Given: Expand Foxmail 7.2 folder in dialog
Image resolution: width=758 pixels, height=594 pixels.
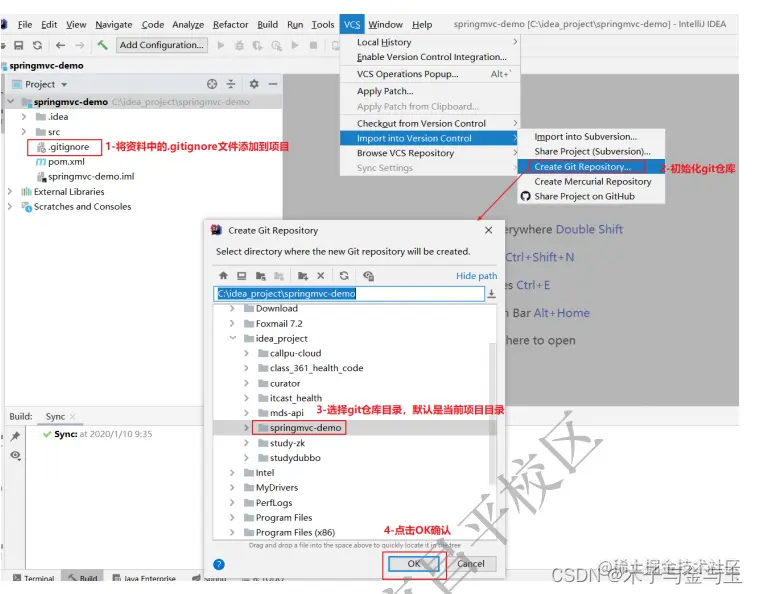Looking at the screenshot, I should click(233, 323).
